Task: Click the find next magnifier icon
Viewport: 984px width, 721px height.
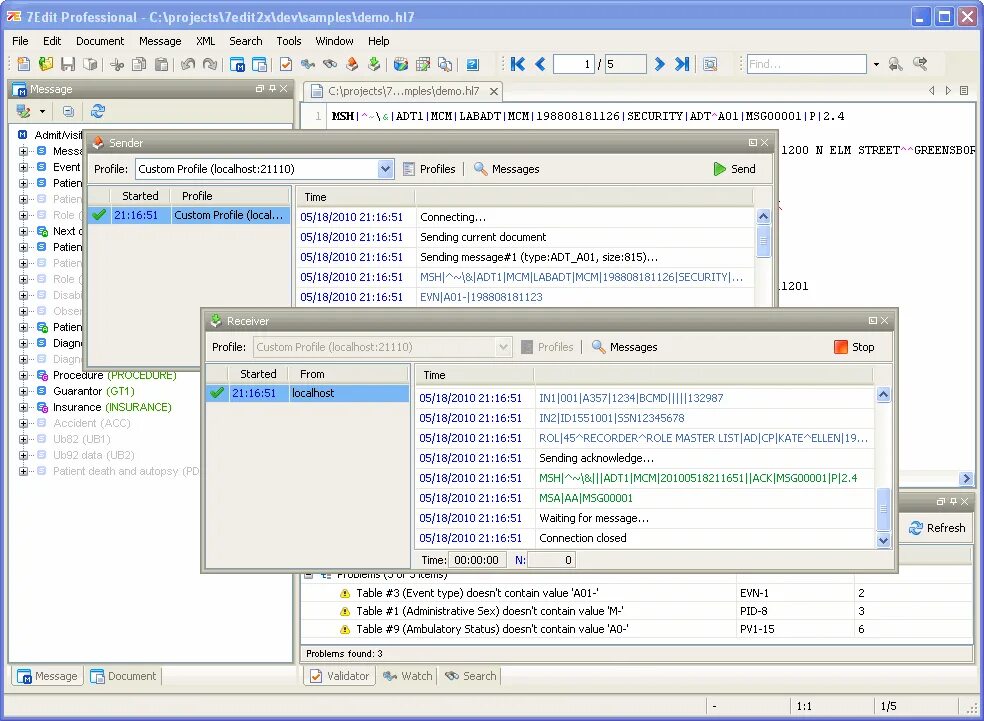Action: pyautogui.click(x=920, y=64)
